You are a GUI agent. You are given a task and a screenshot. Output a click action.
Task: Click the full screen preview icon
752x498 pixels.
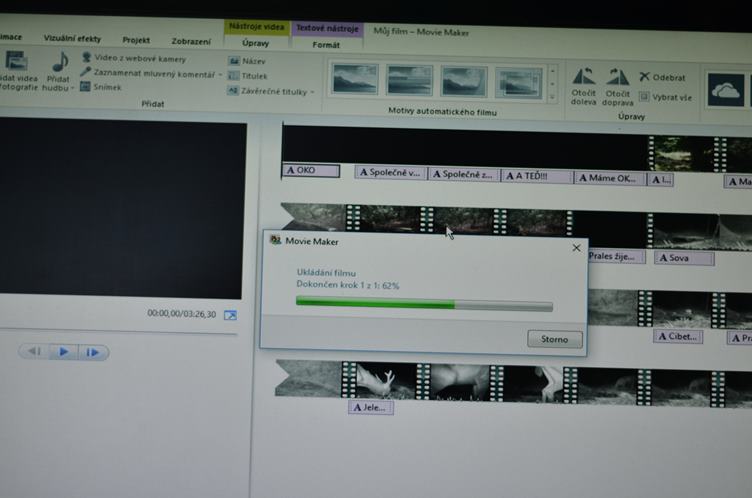click(231, 315)
